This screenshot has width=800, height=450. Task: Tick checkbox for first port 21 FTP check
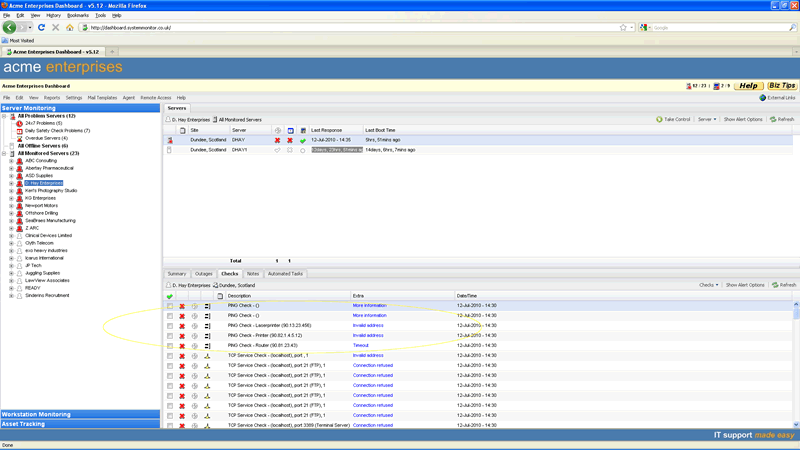(x=170, y=366)
